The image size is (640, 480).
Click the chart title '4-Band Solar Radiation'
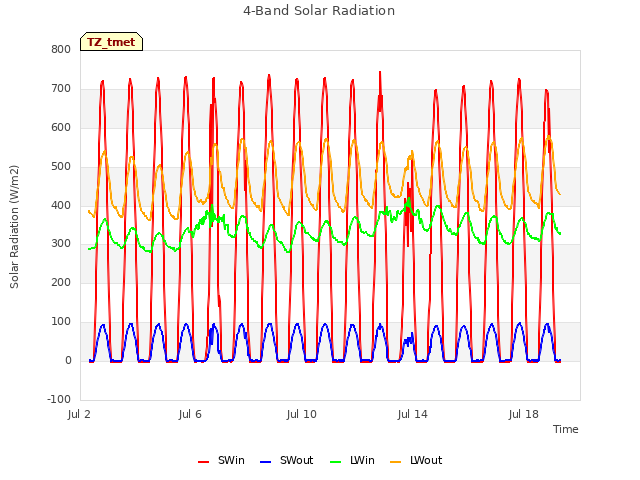click(x=319, y=11)
